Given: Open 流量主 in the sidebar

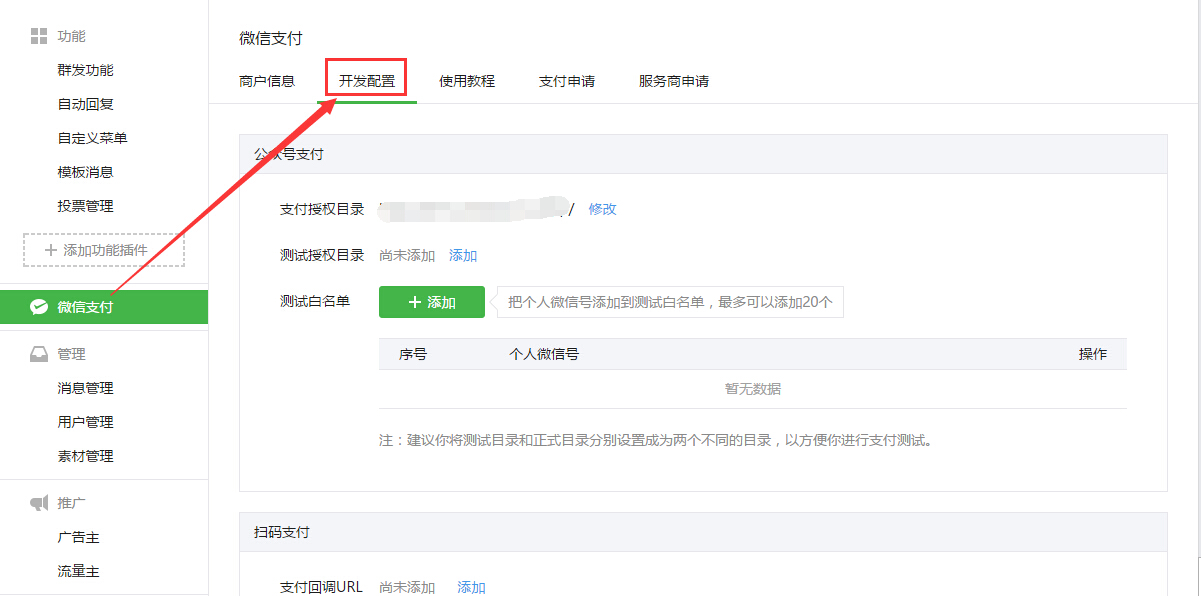Looking at the screenshot, I should point(79,571).
